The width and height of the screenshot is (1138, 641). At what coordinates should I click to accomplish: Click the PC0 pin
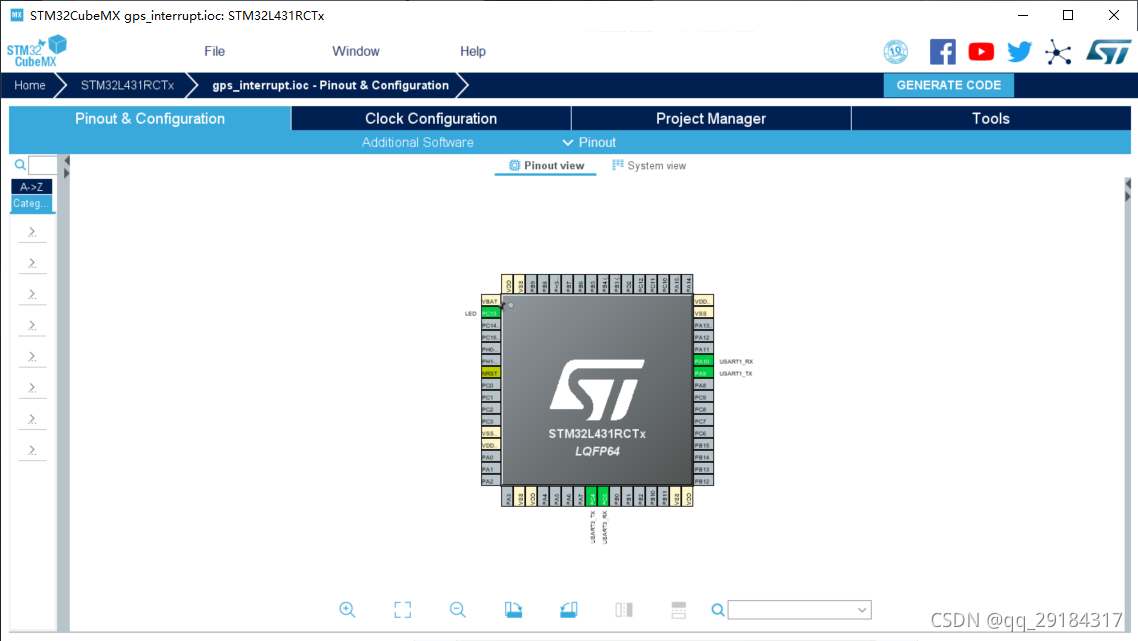tap(491, 385)
